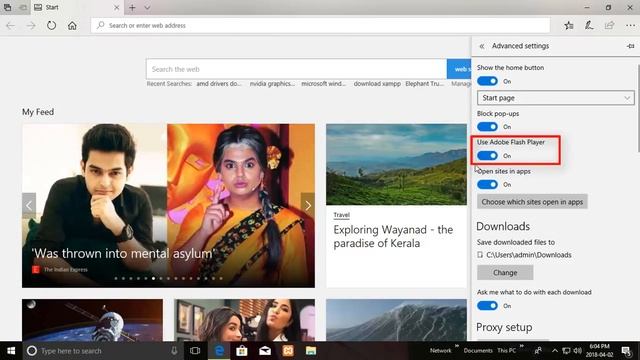Toggle Ask me what to do with each download
640x360 pixels.
pos(487,306)
